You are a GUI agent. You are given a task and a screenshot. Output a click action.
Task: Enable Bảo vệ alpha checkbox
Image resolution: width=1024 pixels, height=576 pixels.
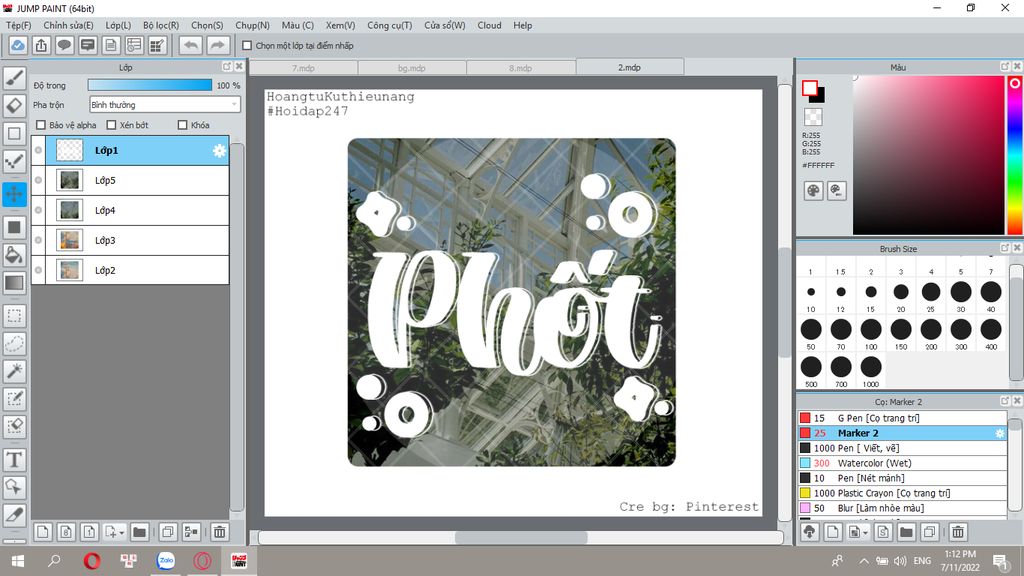click(x=41, y=125)
